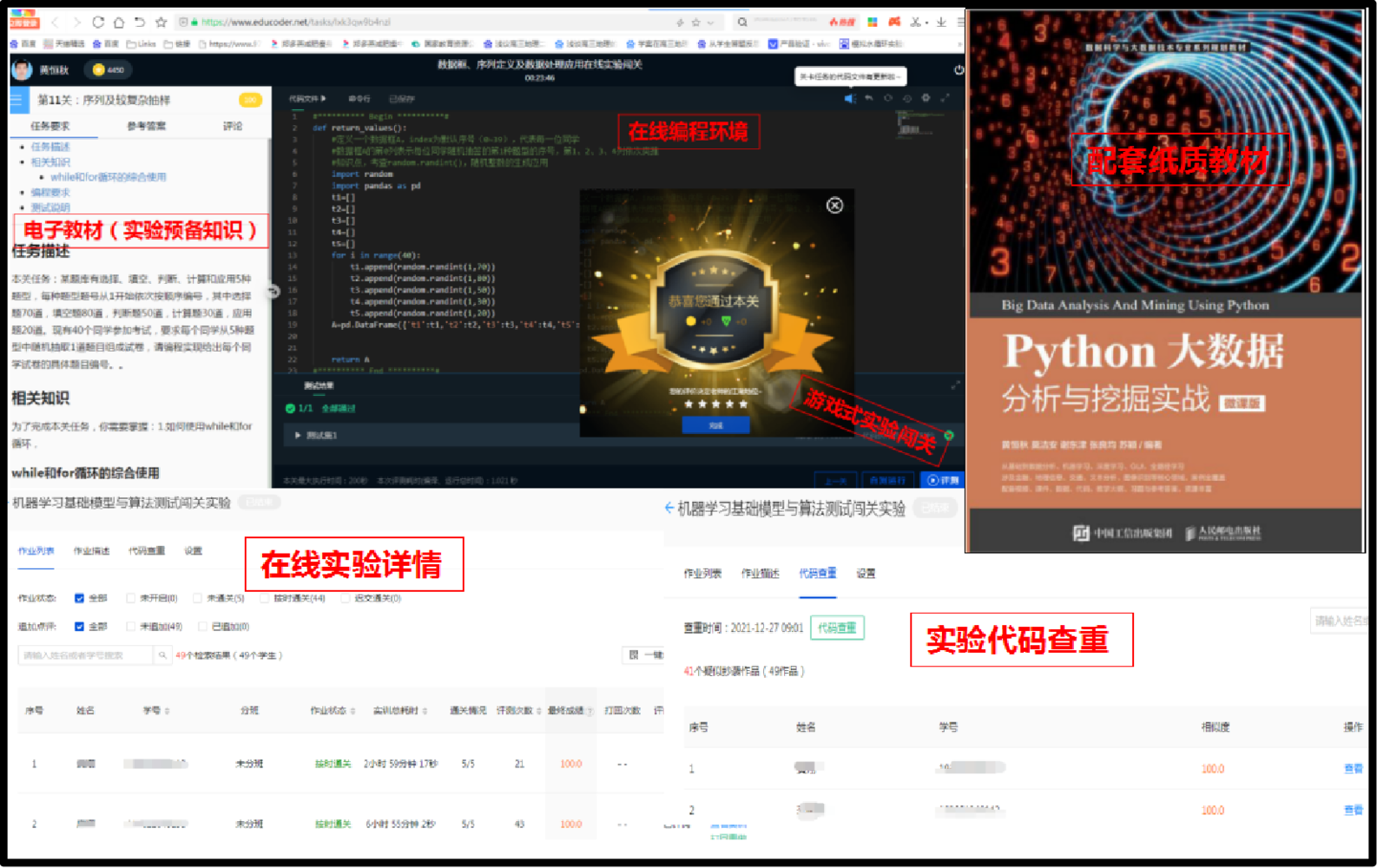Switch to the 参考答案 tab
This screenshot has width=1377, height=868.
tap(146, 126)
